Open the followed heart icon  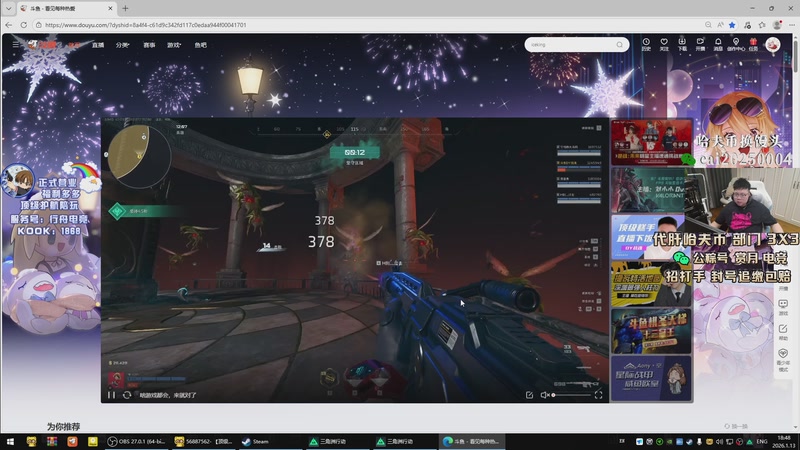click(x=664, y=44)
